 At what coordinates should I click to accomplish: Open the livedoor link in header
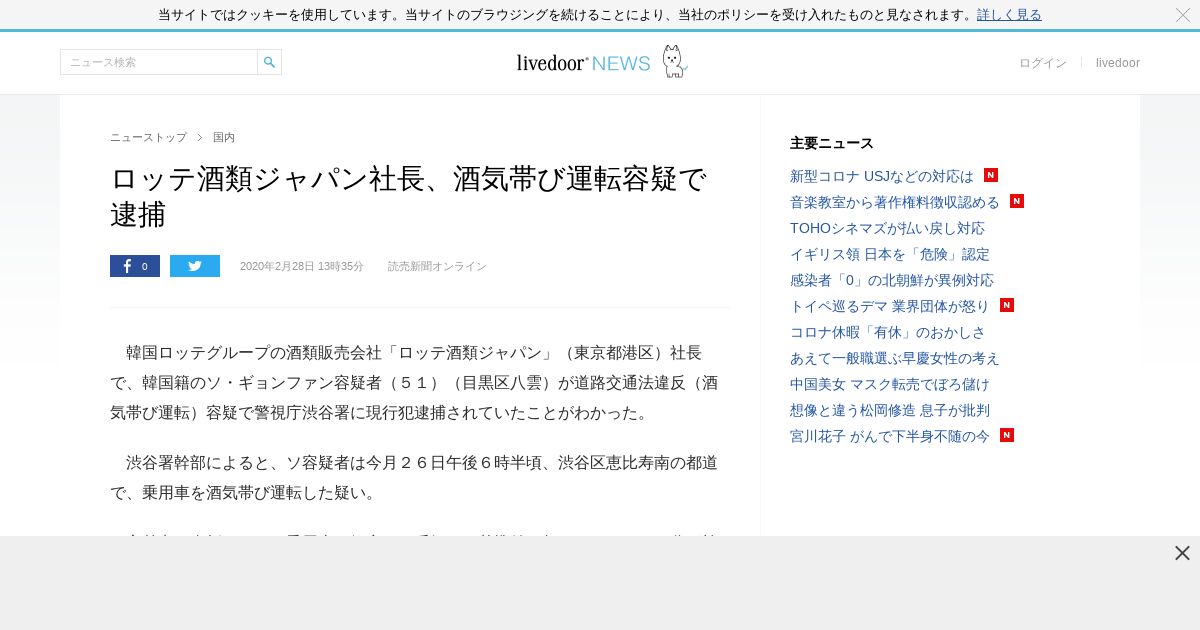point(1118,63)
